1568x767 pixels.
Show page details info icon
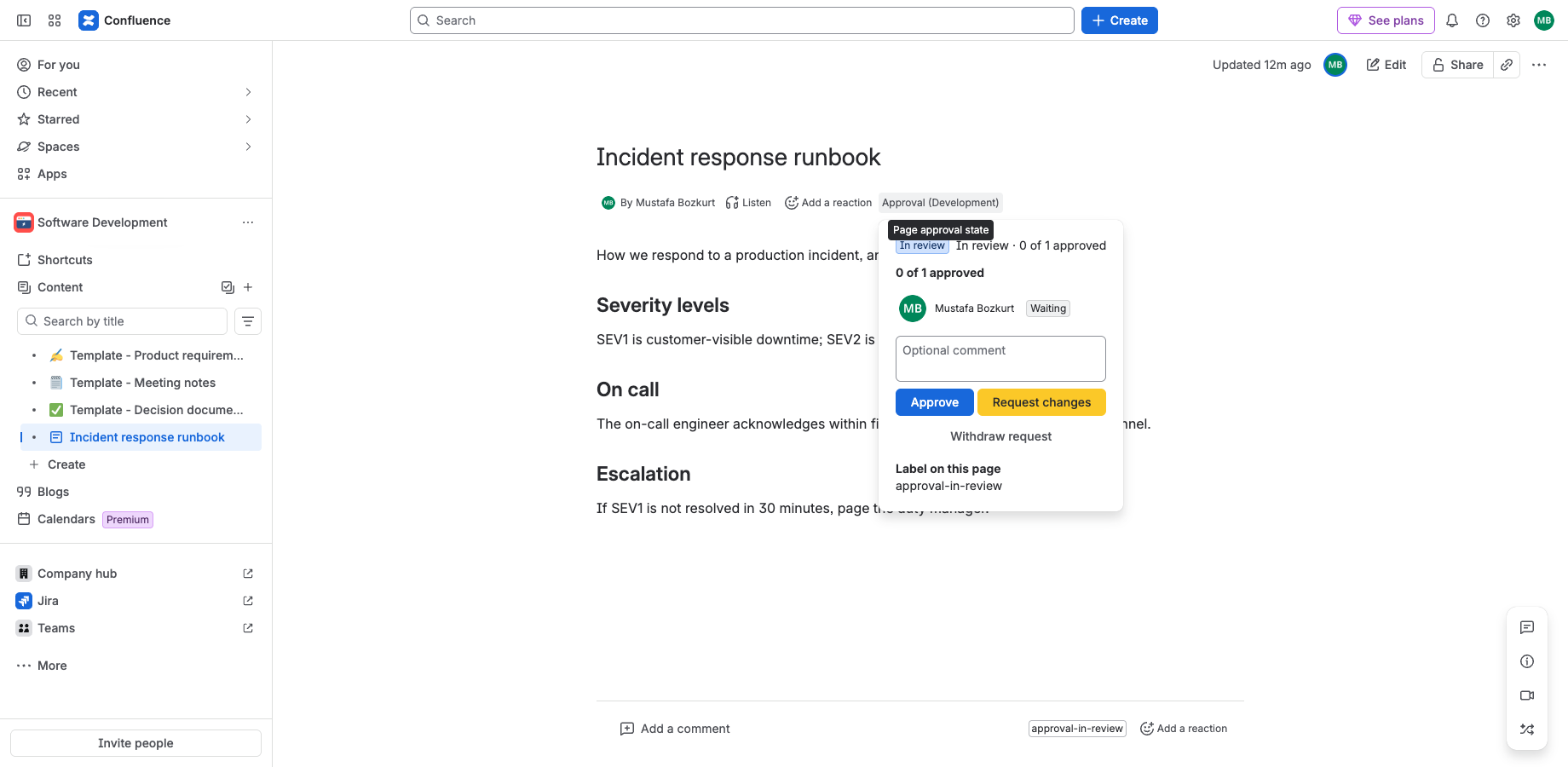pos(1527,661)
